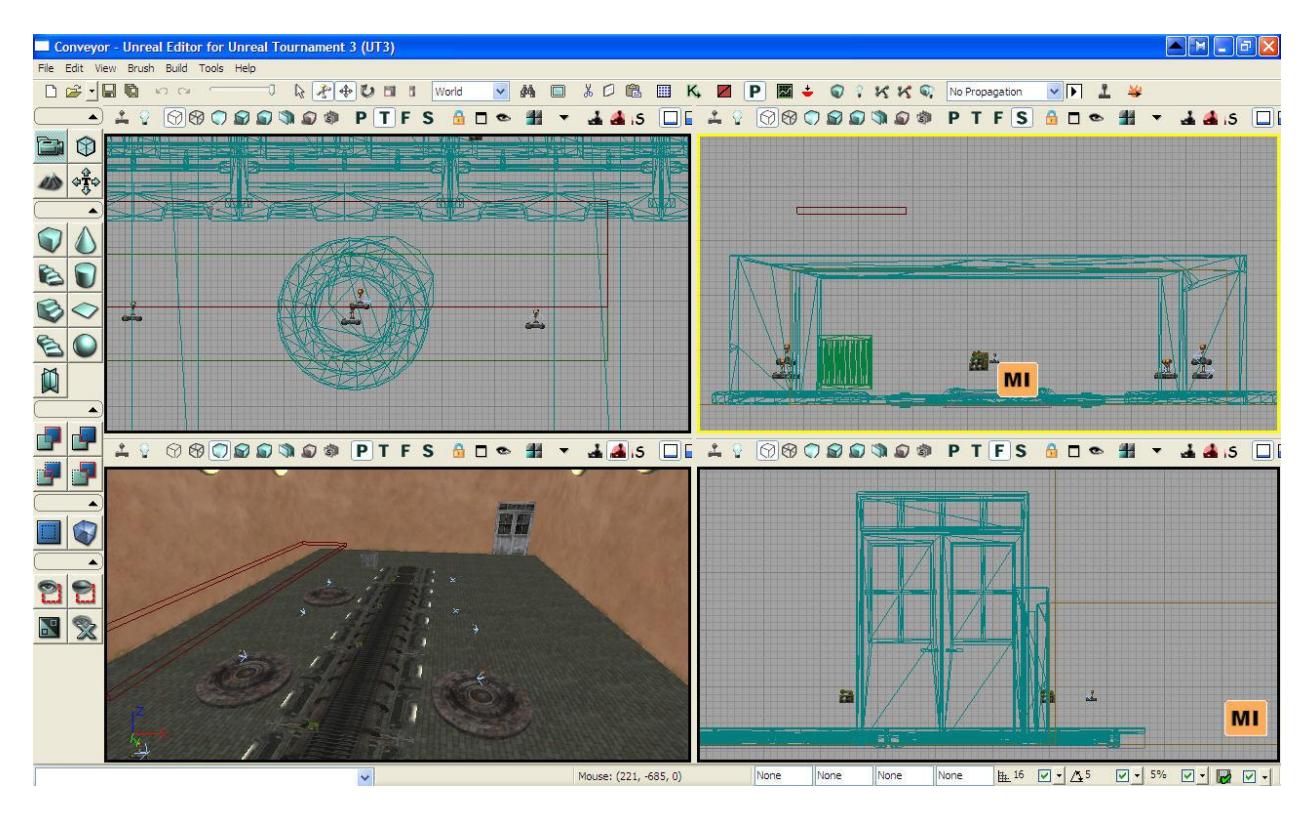Open the World coordinate system dropdown
This screenshot has height=819, width=1306.
[x=502, y=91]
